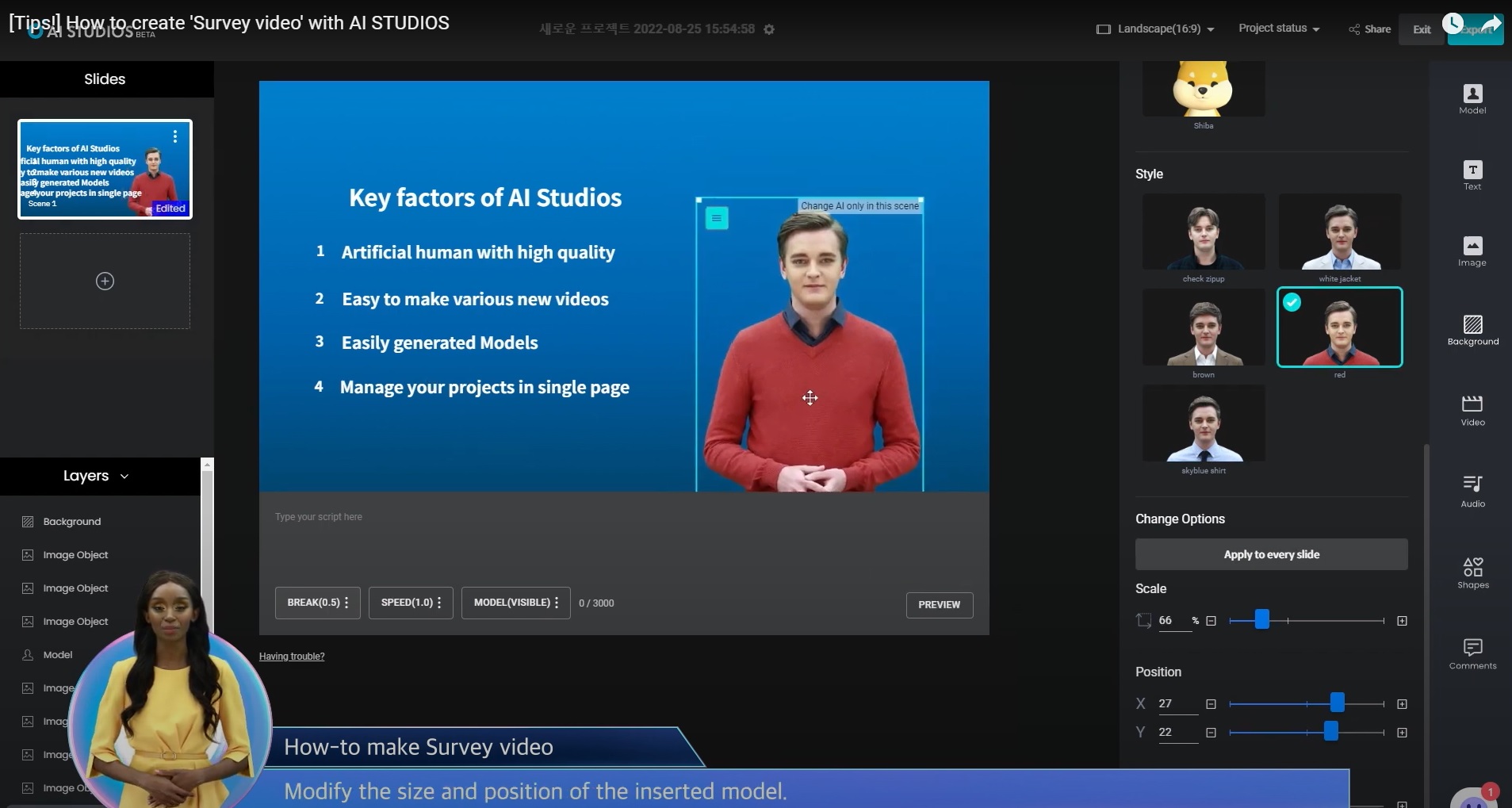
Task: Click 'Key factors of AI Studios' title
Action: click(x=485, y=197)
